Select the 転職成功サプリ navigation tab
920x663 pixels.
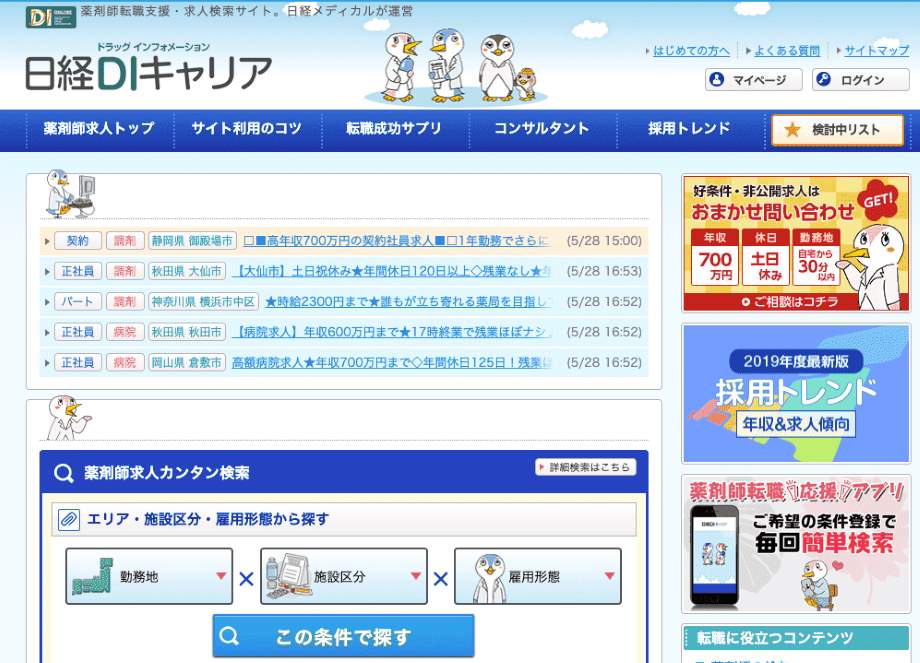click(396, 130)
